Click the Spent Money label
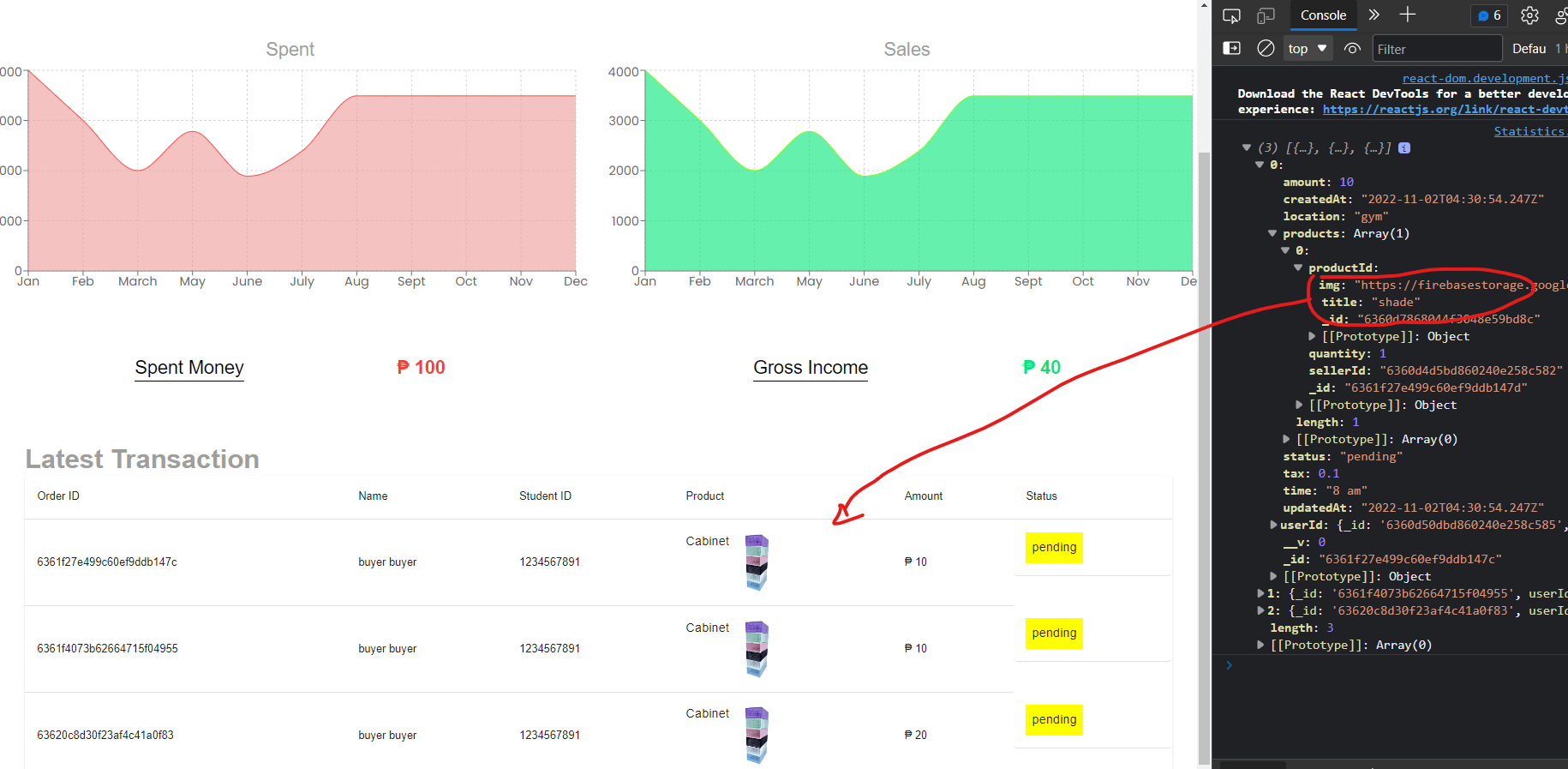Viewport: 1568px width, 769px height. coord(189,368)
